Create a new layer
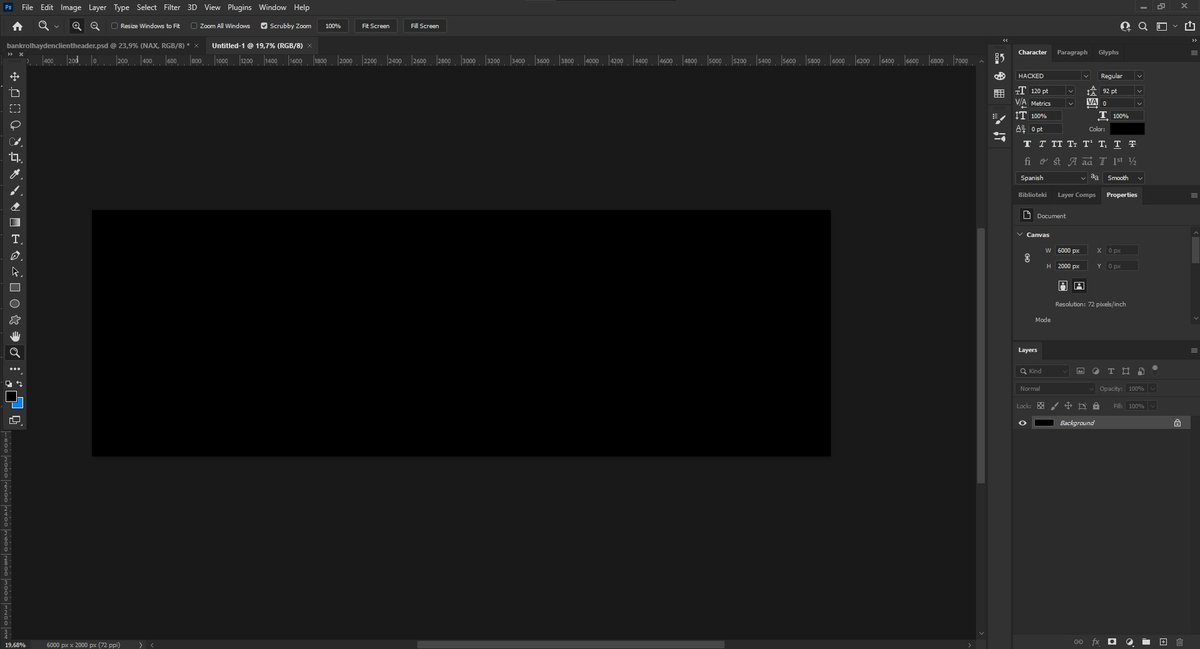 point(1163,641)
